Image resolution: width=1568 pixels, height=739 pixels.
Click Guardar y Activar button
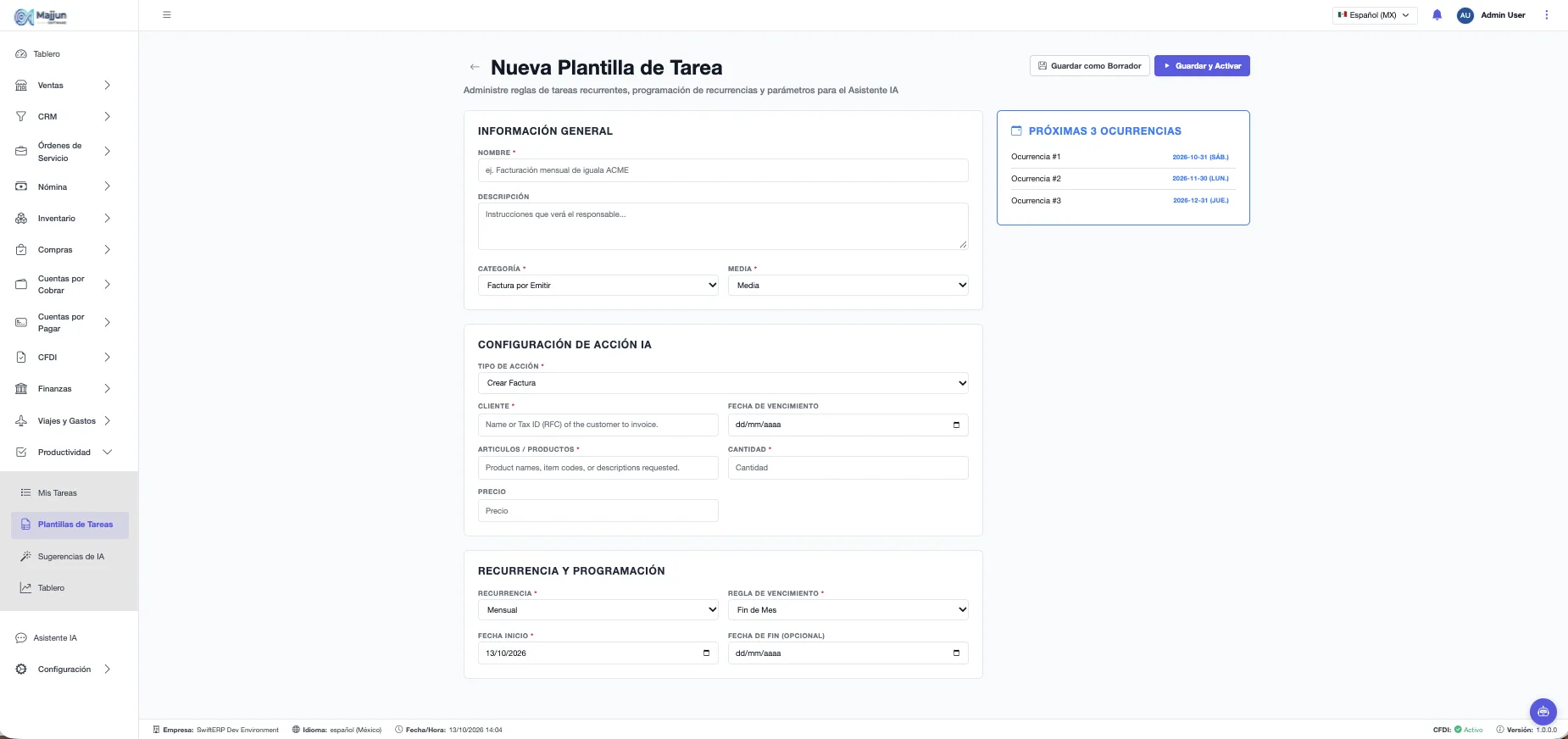[x=1202, y=66]
